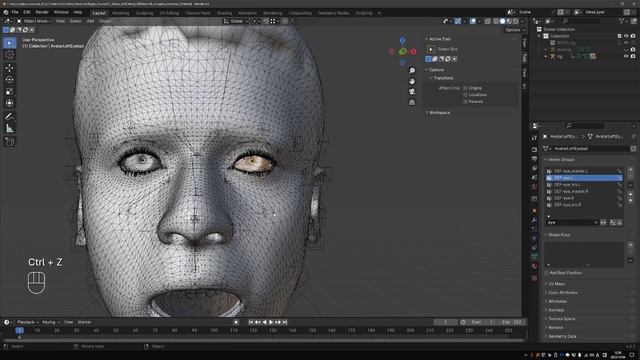Toggle camera view icon in viewport
Viewport: 640px width, 360px height.
click(412, 91)
